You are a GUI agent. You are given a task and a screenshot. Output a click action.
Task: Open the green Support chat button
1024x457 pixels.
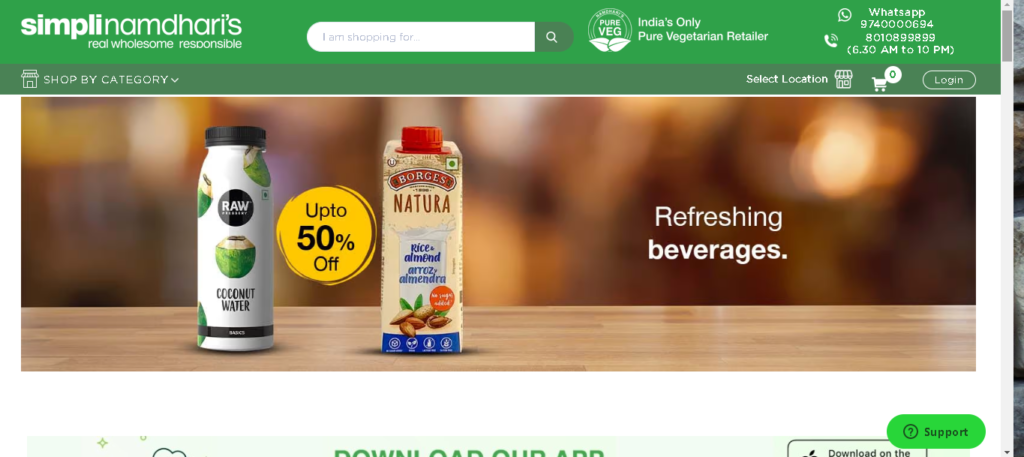pyautogui.click(x=936, y=432)
